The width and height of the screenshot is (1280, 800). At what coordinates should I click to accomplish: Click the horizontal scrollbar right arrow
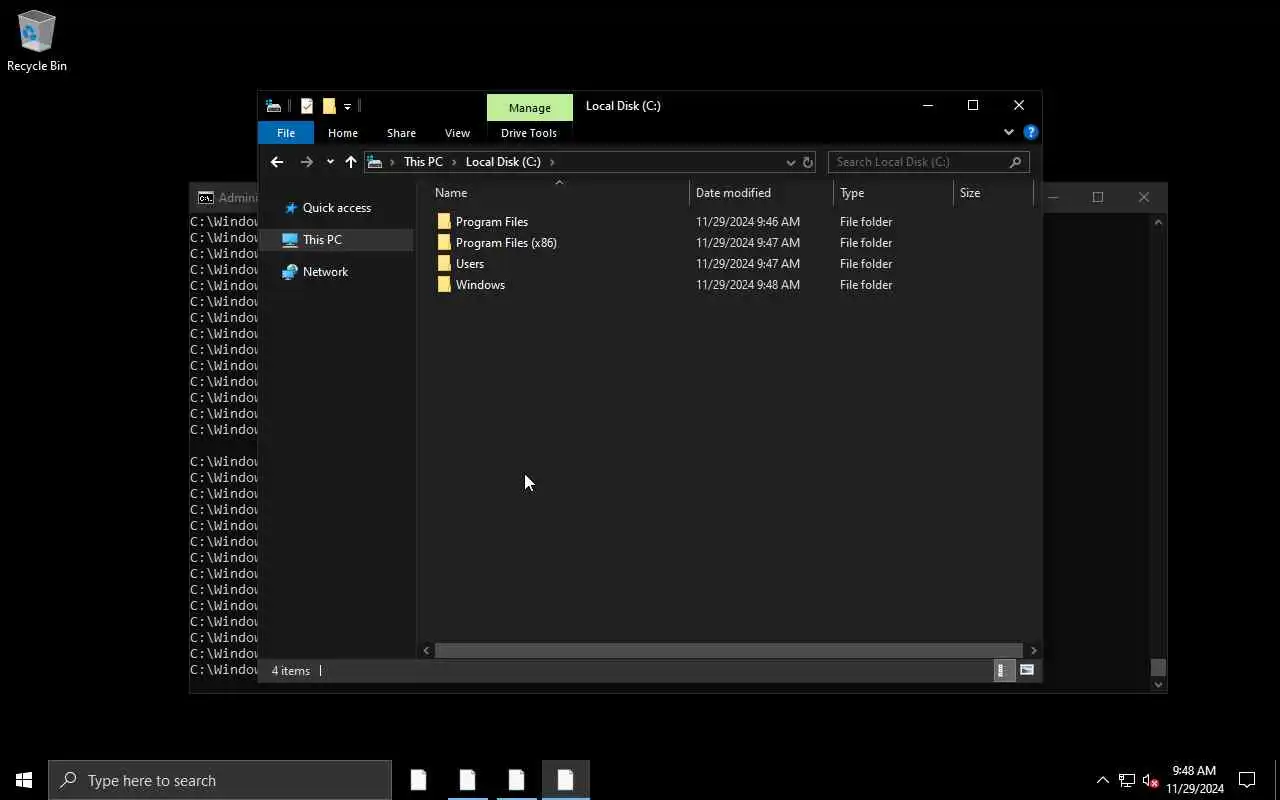pos(1033,650)
